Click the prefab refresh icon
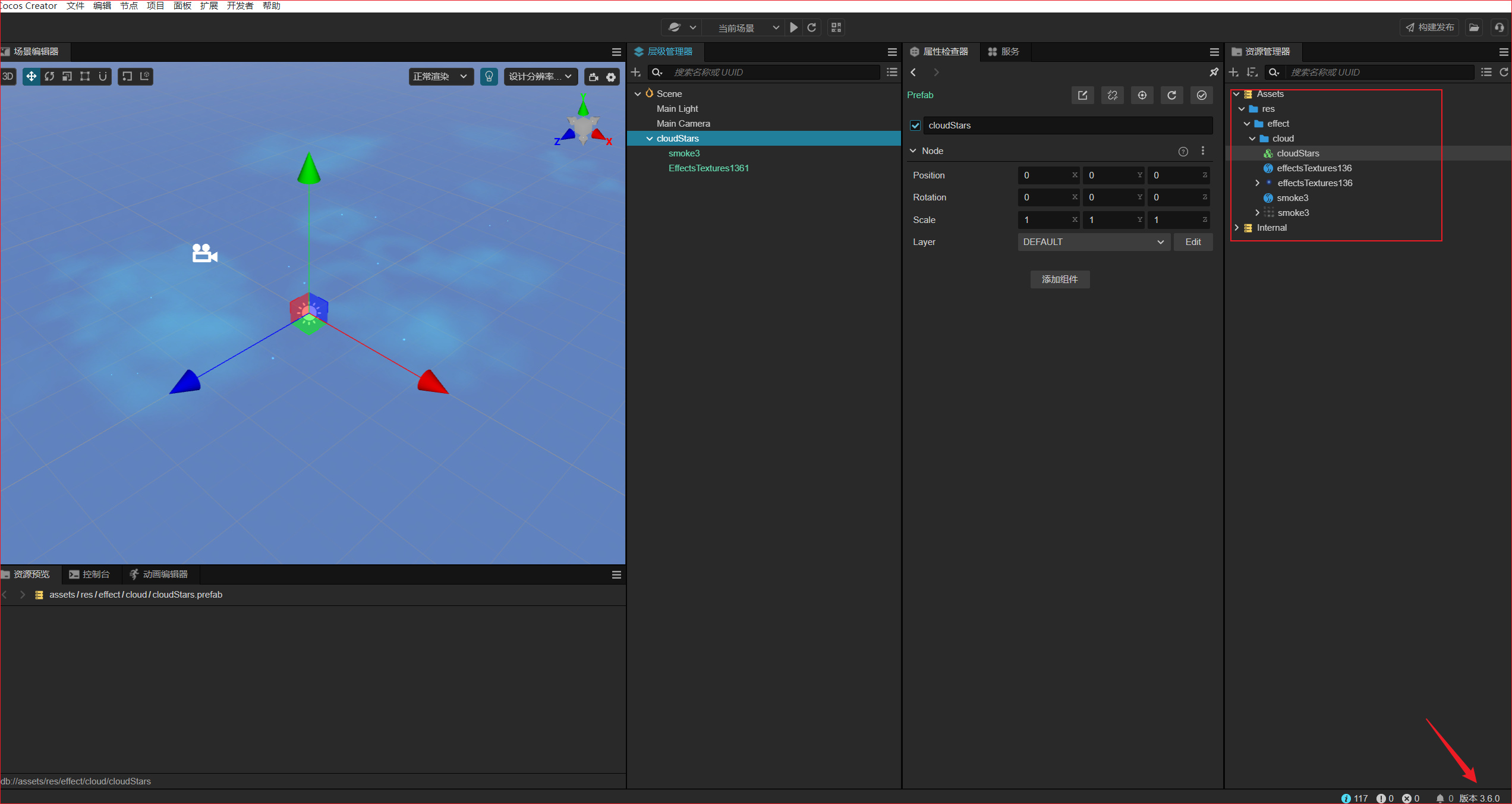The width and height of the screenshot is (1512, 804). 1171,95
